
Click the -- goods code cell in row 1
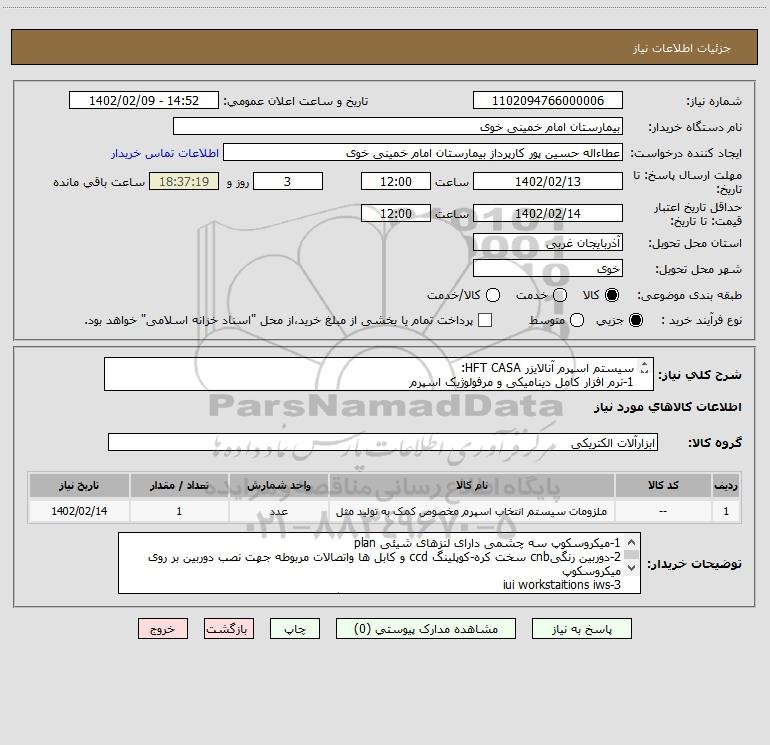pyautogui.click(x=663, y=512)
